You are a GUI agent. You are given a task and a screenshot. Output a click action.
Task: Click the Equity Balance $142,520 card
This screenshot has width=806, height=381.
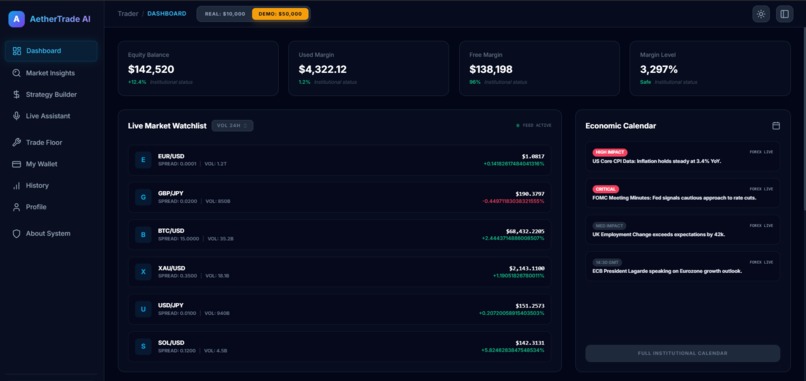[198, 68]
